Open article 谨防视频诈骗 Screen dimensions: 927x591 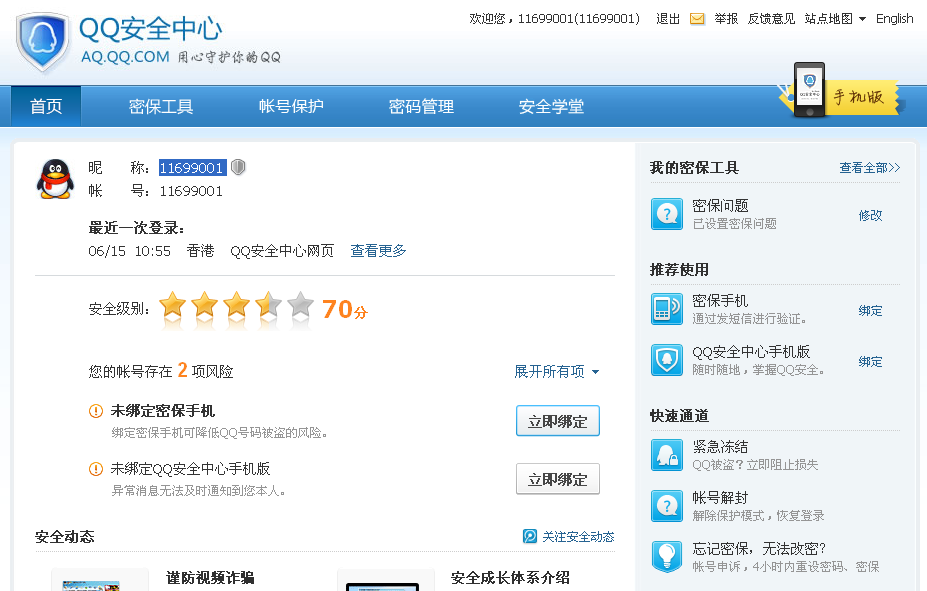coord(210,577)
